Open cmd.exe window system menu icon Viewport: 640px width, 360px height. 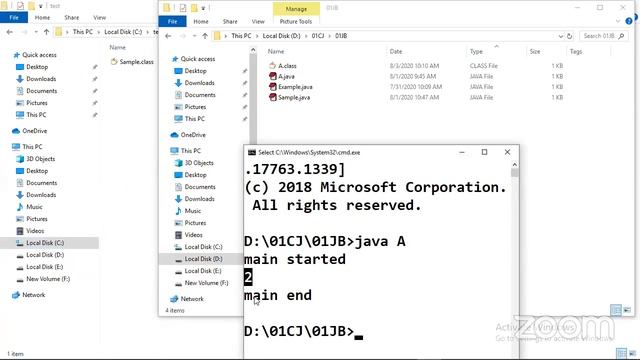(x=252, y=153)
